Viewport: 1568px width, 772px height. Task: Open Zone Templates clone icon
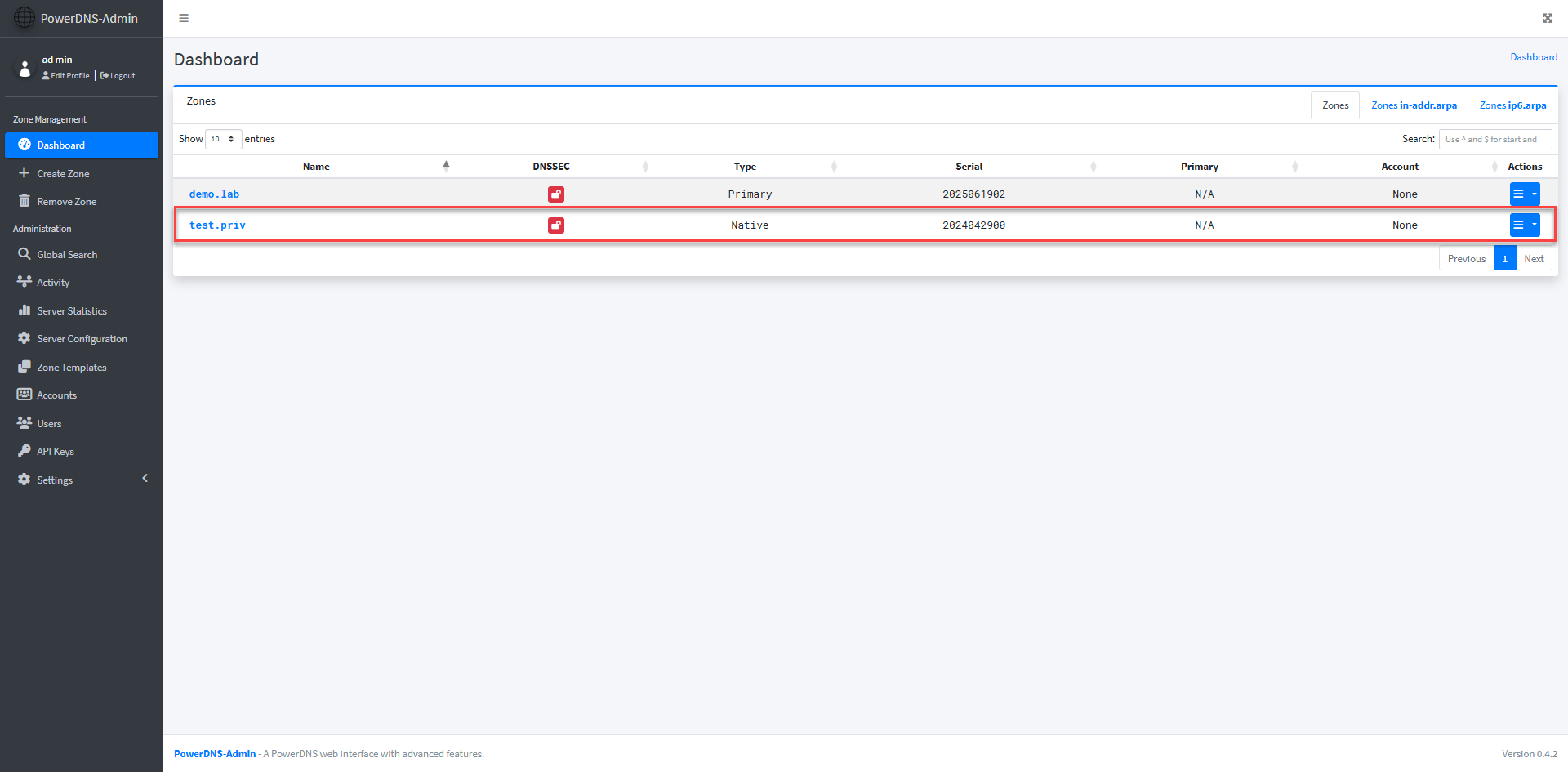click(x=24, y=367)
